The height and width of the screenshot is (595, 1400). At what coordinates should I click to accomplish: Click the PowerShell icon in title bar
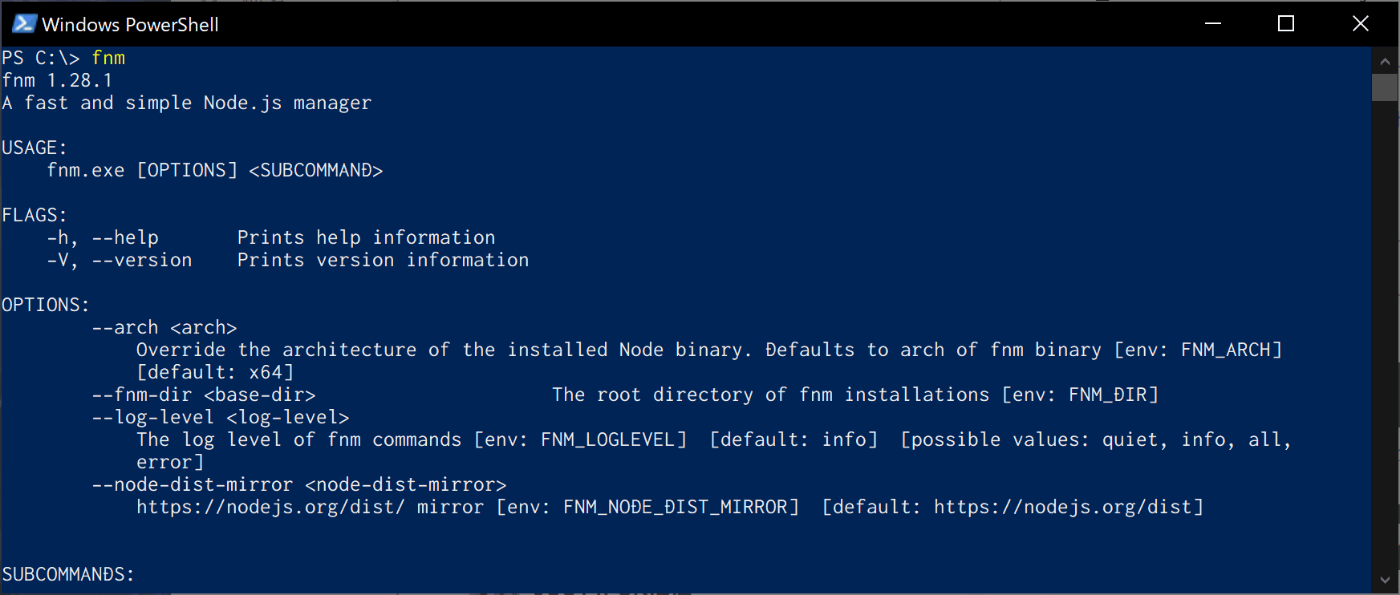tap(24, 23)
